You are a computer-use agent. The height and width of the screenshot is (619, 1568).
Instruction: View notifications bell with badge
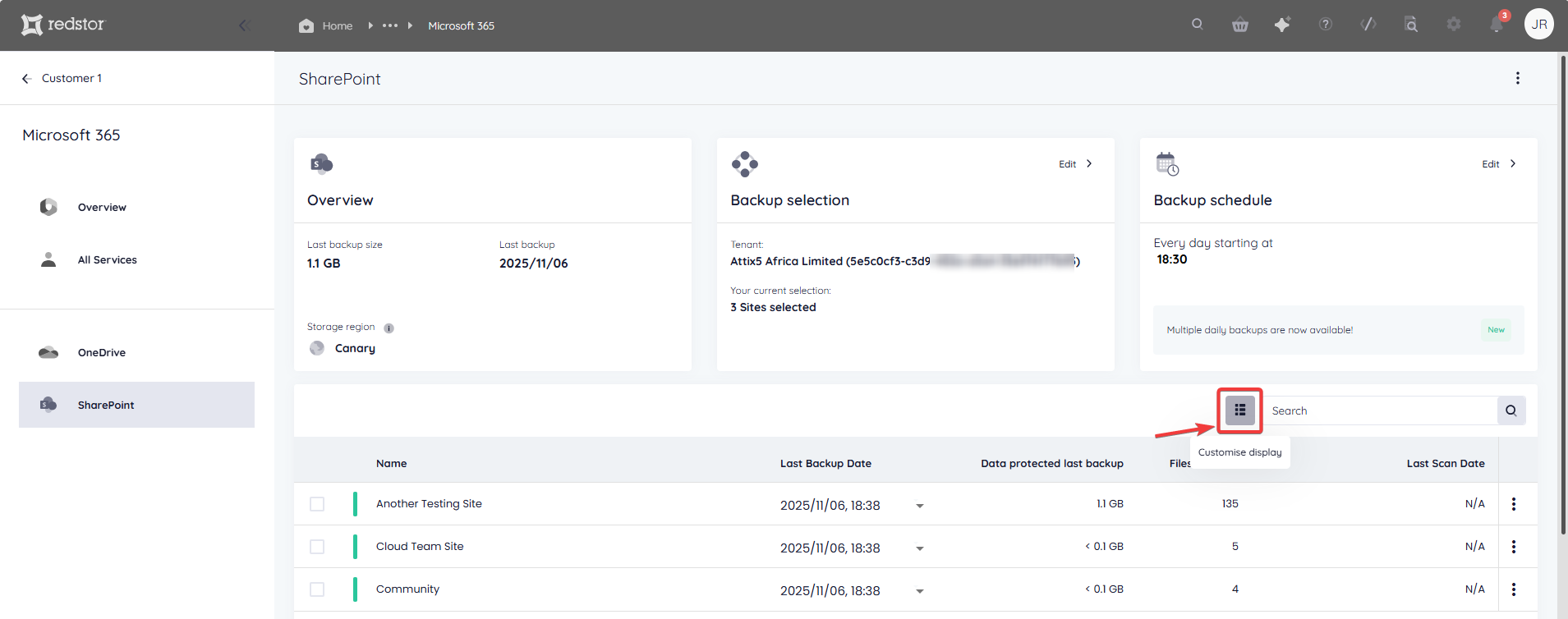coord(1497,24)
